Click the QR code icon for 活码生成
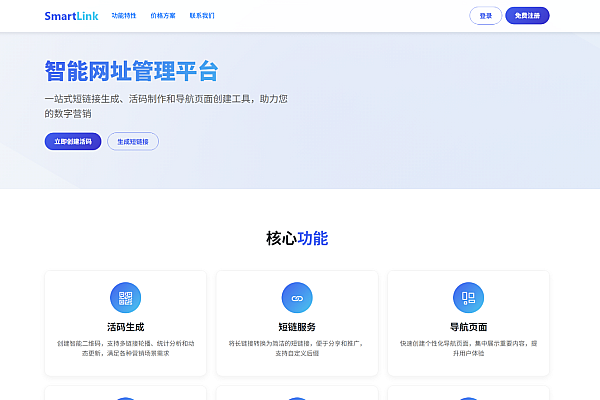Image resolution: width=600 pixels, height=400 pixels. pos(125,297)
